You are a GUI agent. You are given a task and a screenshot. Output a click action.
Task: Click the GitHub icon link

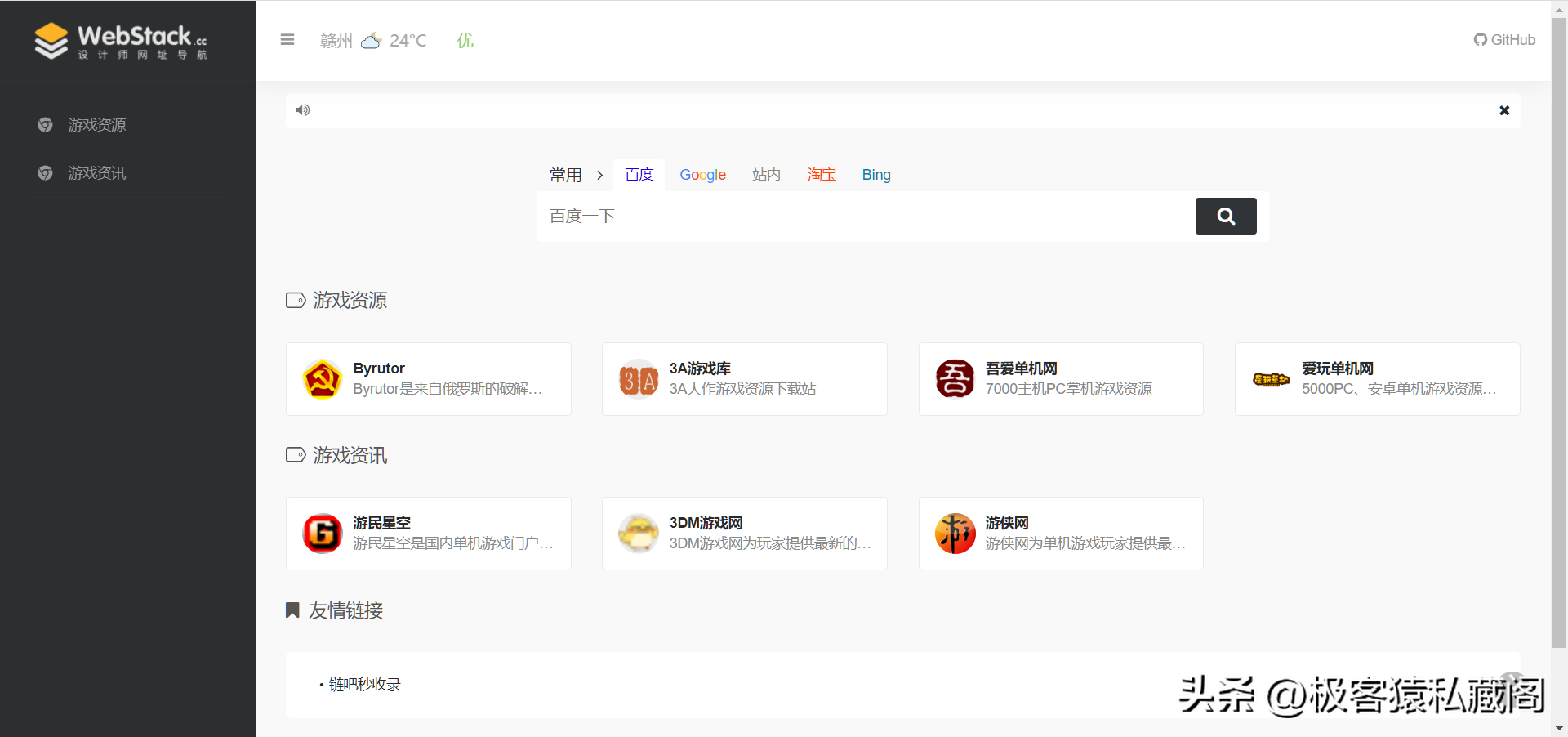pyautogui.click(x=1504, y=39)
